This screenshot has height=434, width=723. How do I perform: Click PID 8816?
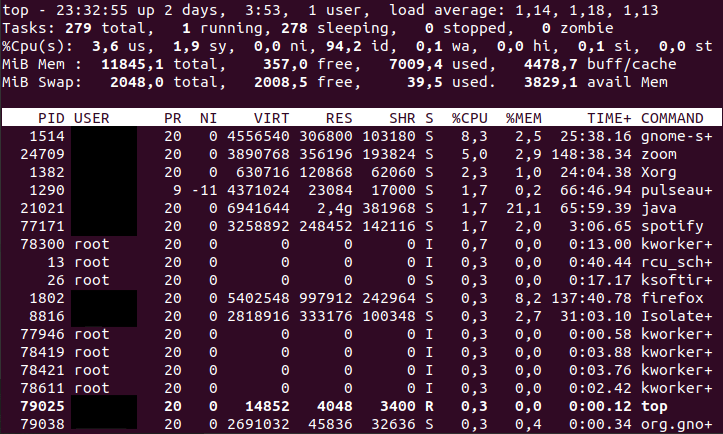tap(47, 316)
